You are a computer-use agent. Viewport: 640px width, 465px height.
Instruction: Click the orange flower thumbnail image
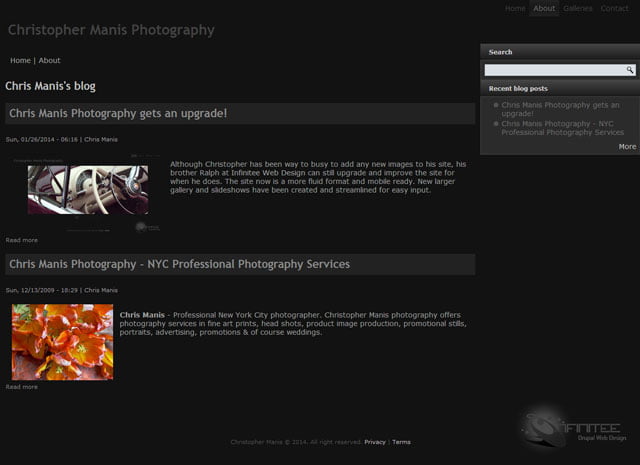62,342
